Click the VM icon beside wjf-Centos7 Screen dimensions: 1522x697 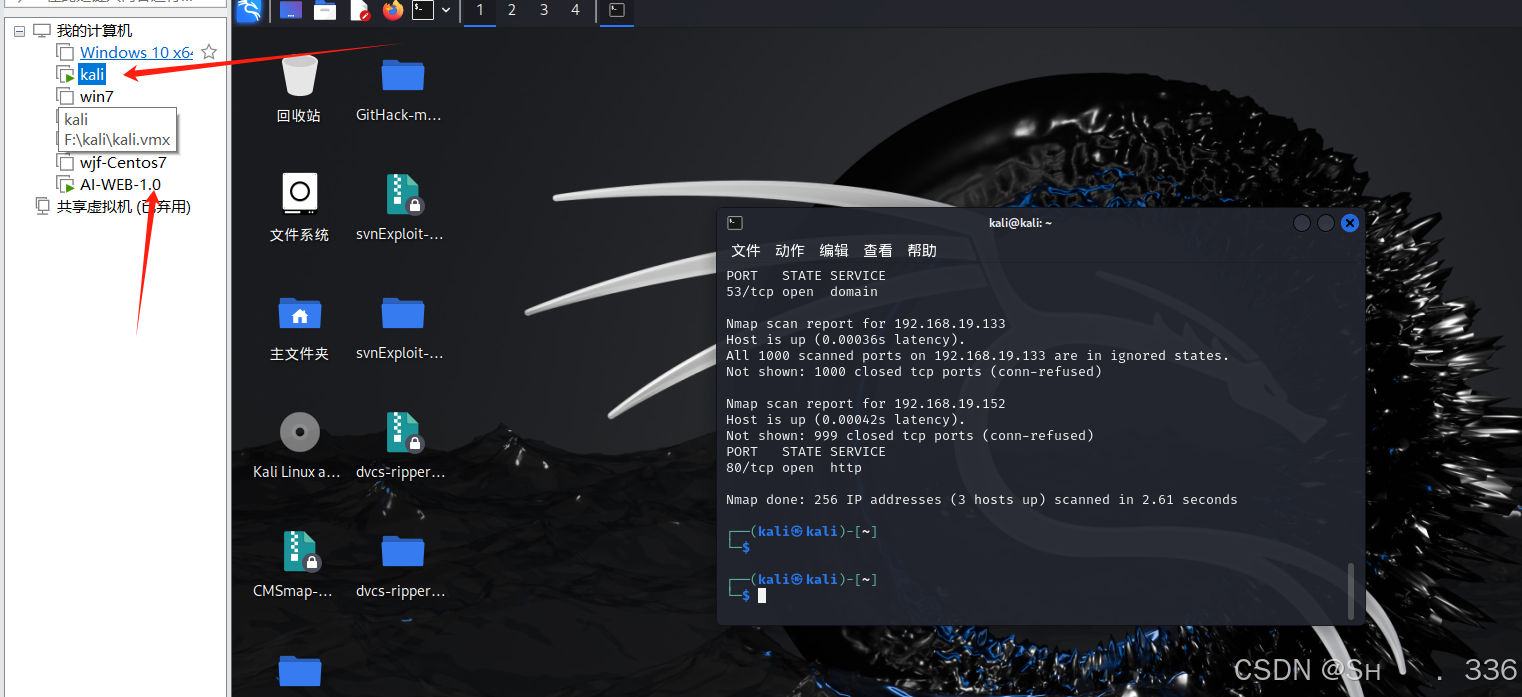65,163
